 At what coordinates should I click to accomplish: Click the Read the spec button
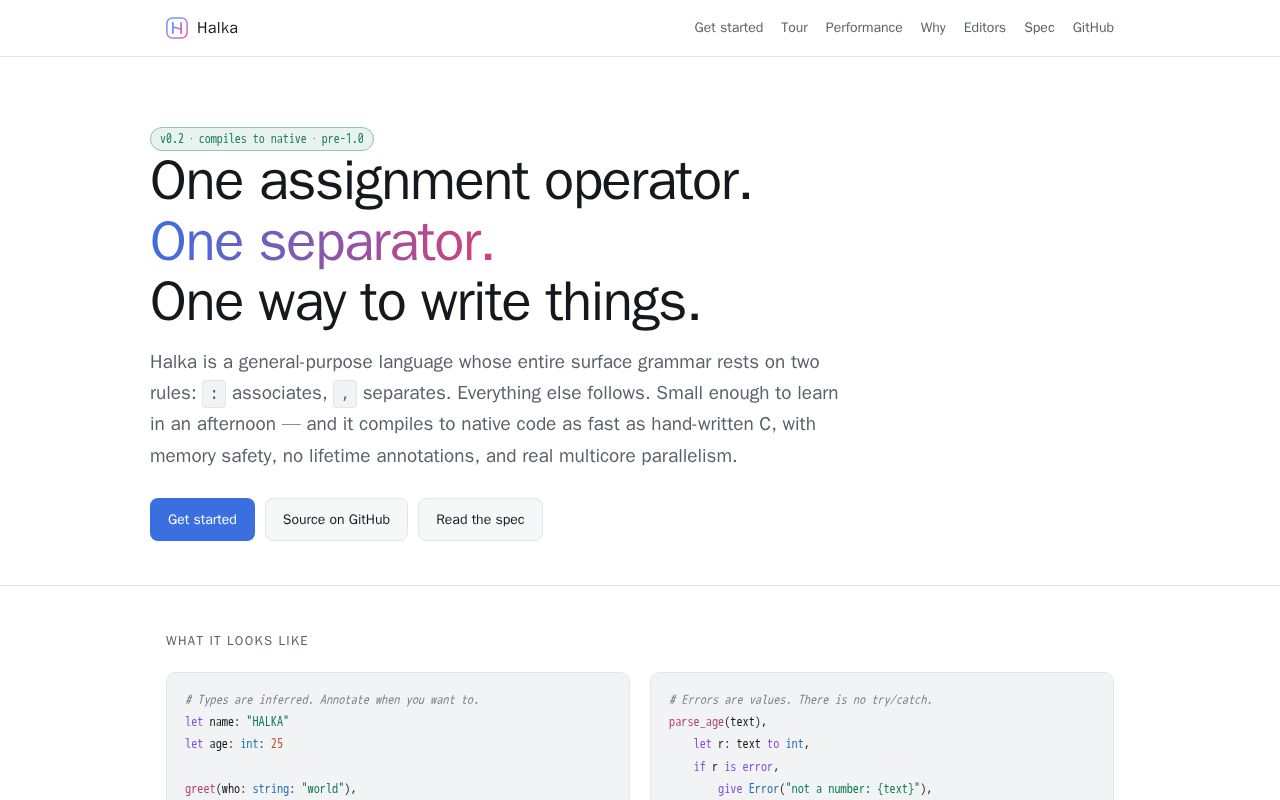tap(480, 520)
